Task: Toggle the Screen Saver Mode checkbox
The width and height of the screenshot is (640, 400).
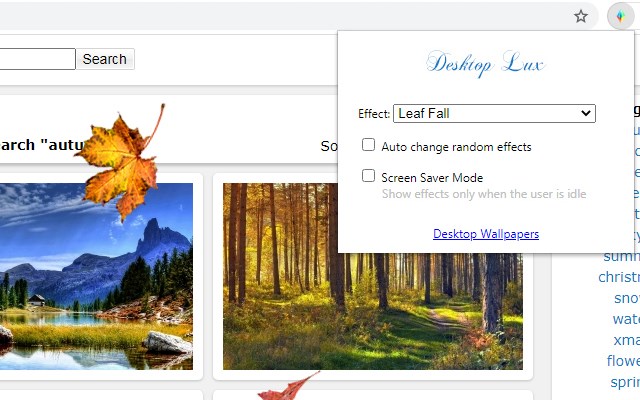Action: (x=368, y=176)
